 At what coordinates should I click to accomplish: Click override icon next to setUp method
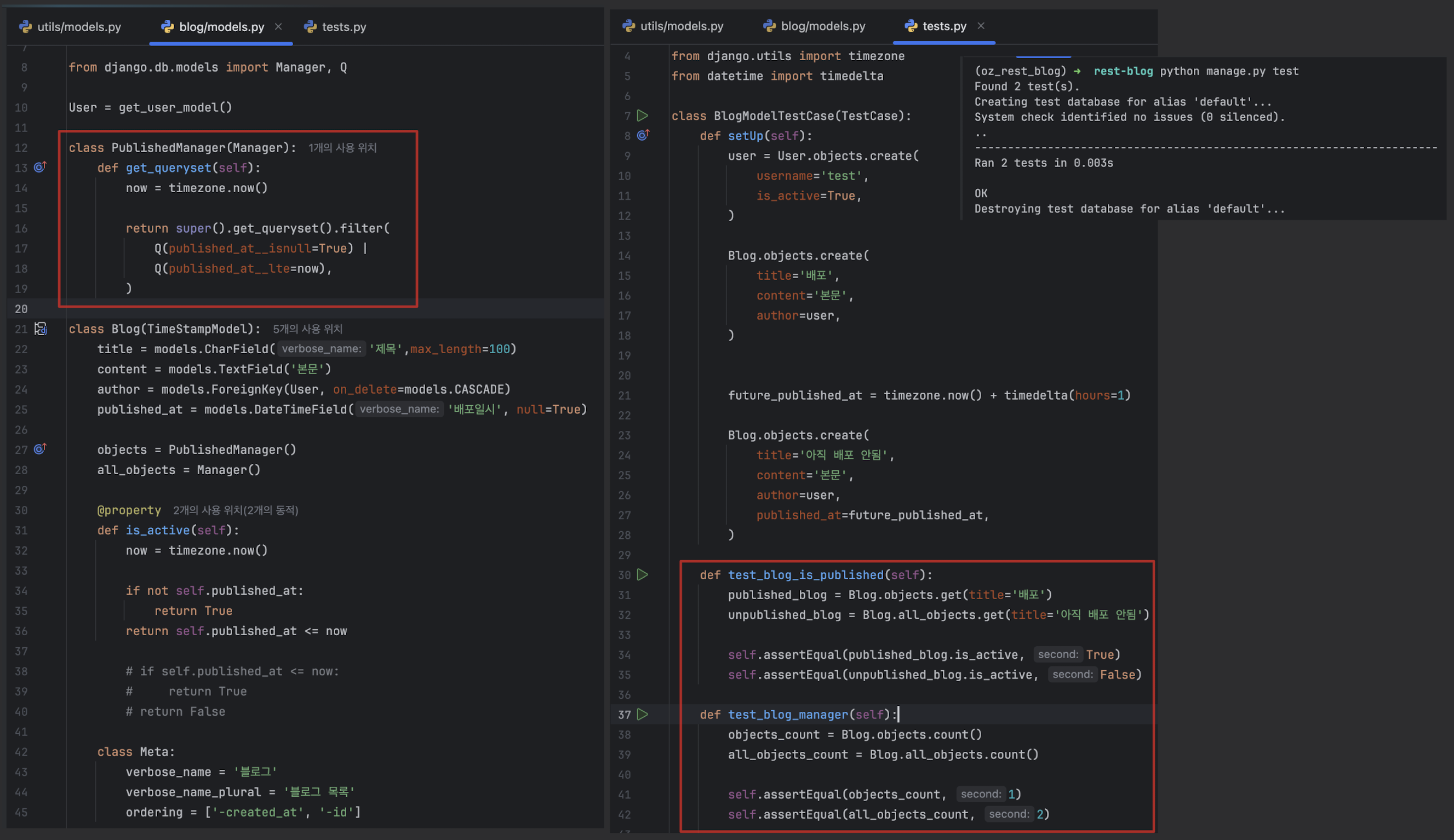coord(643,135)
